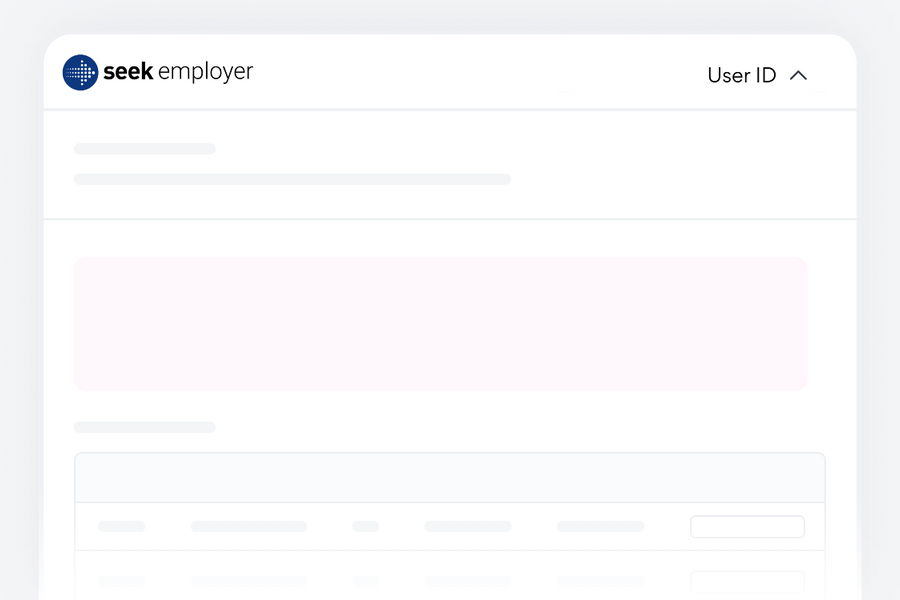Click fifth column placeholder in second row
This screenshot has width=900, height=600.
click(x=600, y=580)
